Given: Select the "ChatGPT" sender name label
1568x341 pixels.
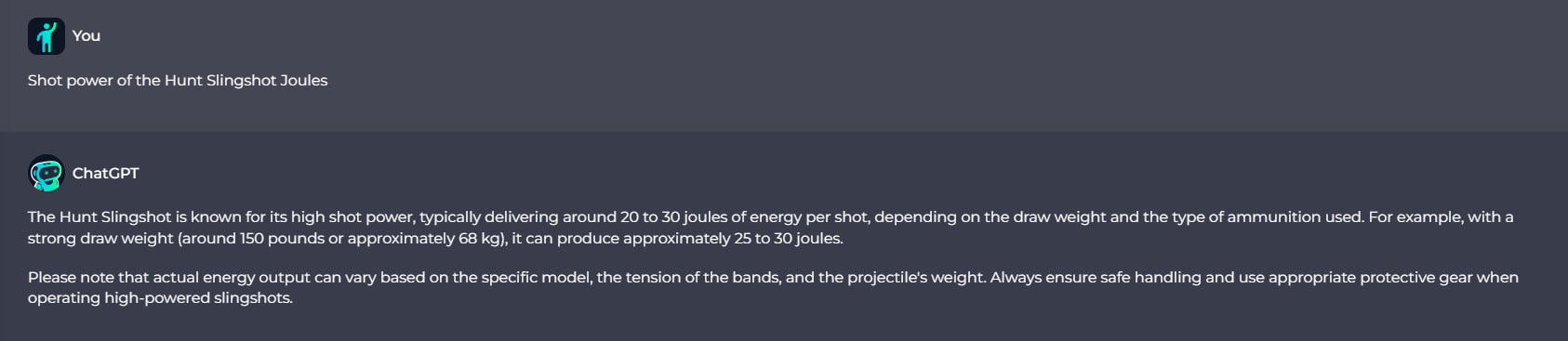Looking at the screenshot, I should (105, 173).
